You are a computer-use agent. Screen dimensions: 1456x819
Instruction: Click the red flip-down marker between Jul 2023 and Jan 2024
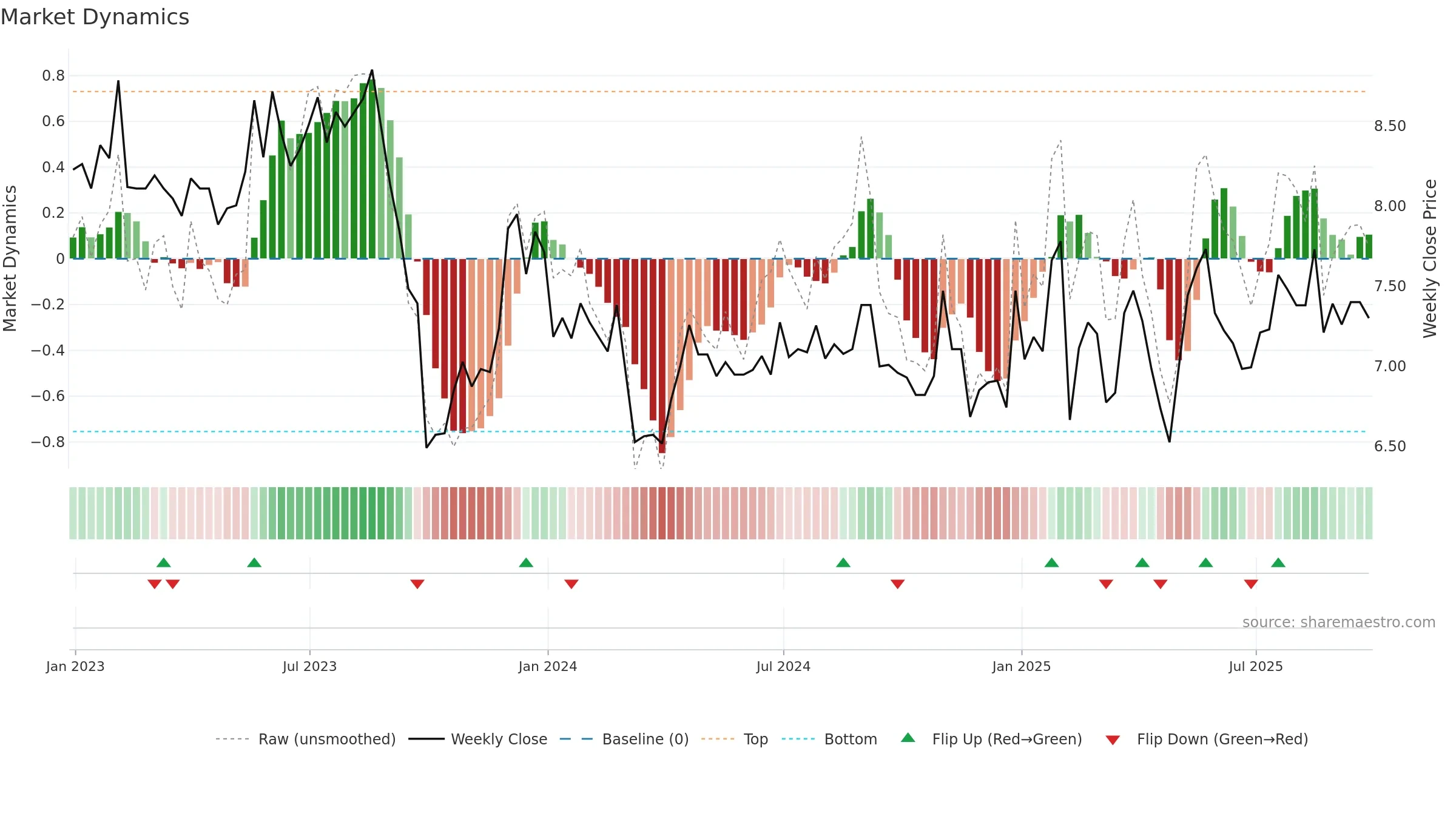click(417, 584)
